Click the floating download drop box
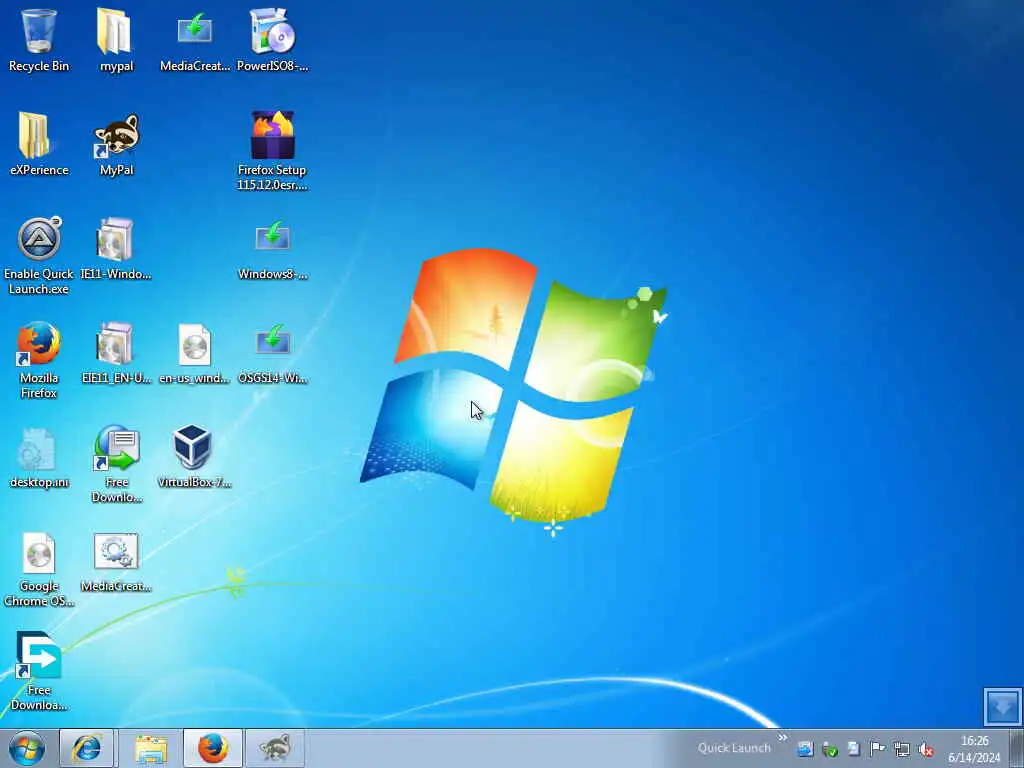The image size is (1024, 768). pos(1002,706)
